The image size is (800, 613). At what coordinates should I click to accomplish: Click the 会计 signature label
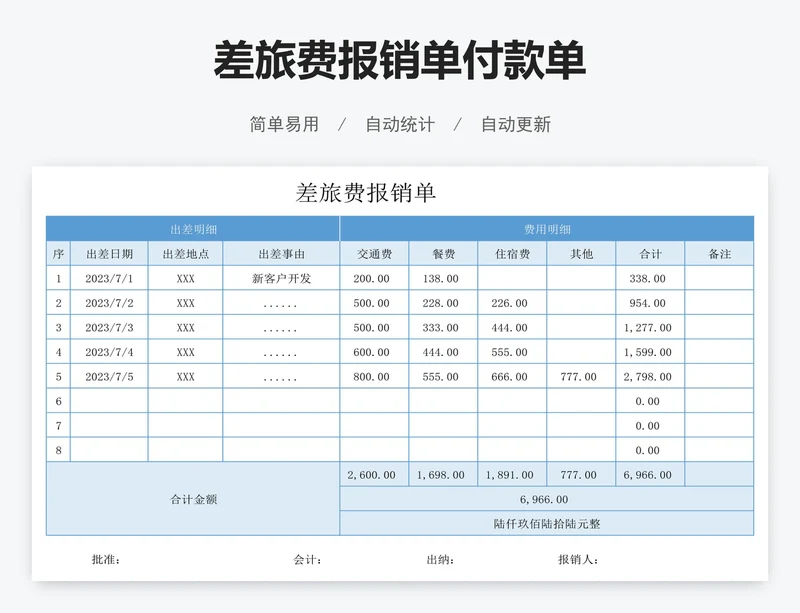tap(308, 559)
